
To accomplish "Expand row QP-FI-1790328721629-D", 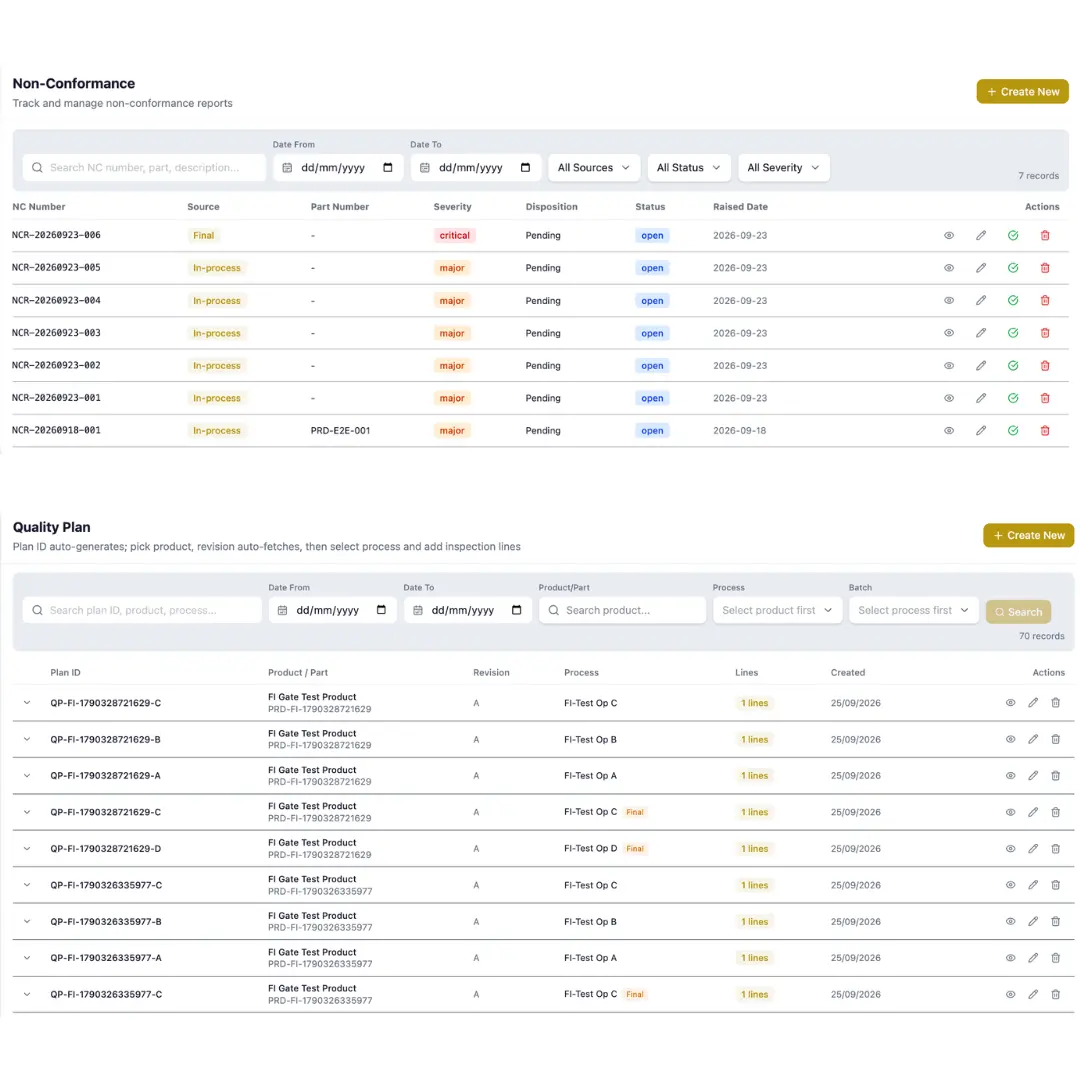I will click(x=27, y=849).
